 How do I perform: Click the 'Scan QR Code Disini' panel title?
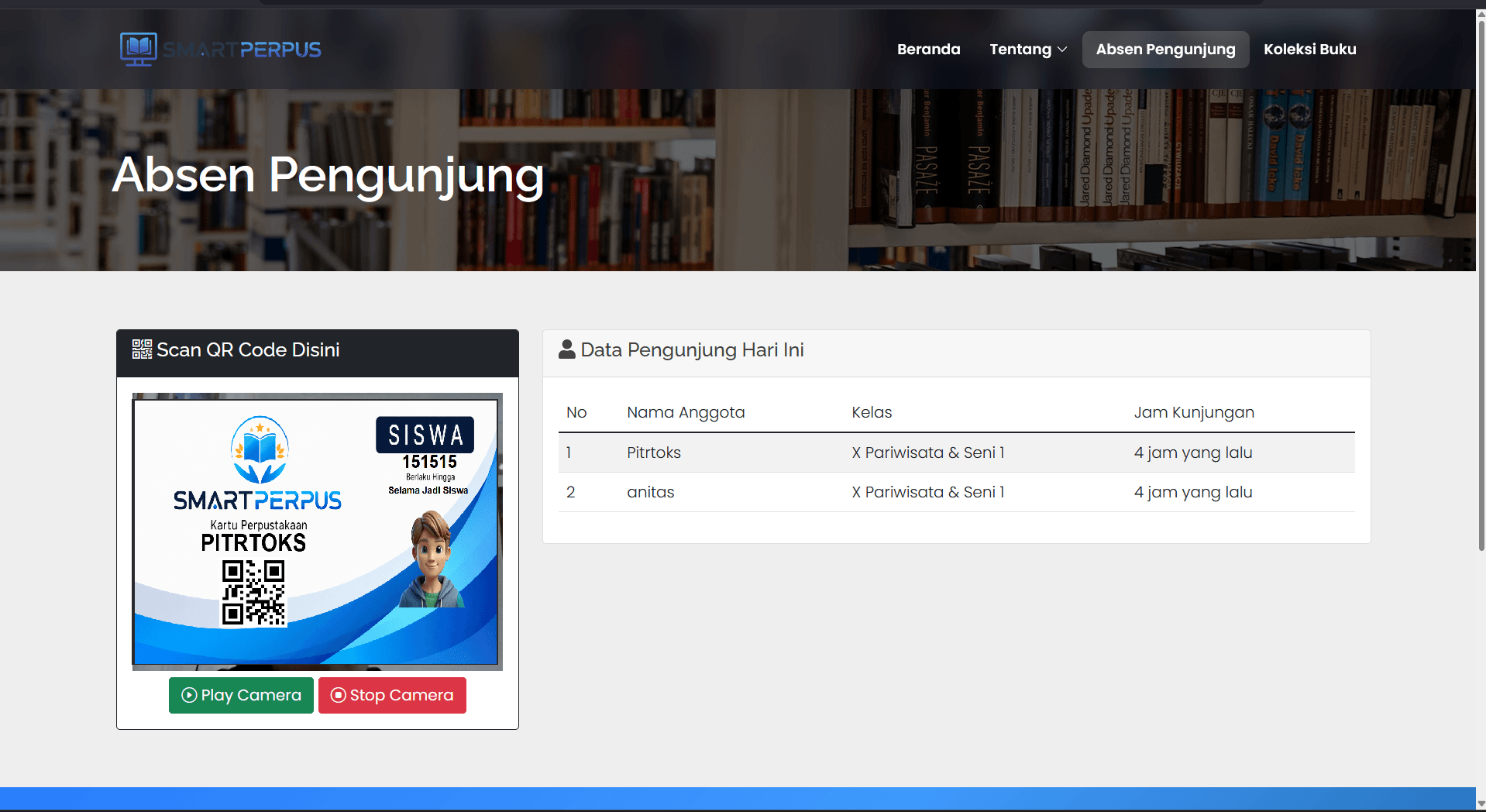[248, 349]
